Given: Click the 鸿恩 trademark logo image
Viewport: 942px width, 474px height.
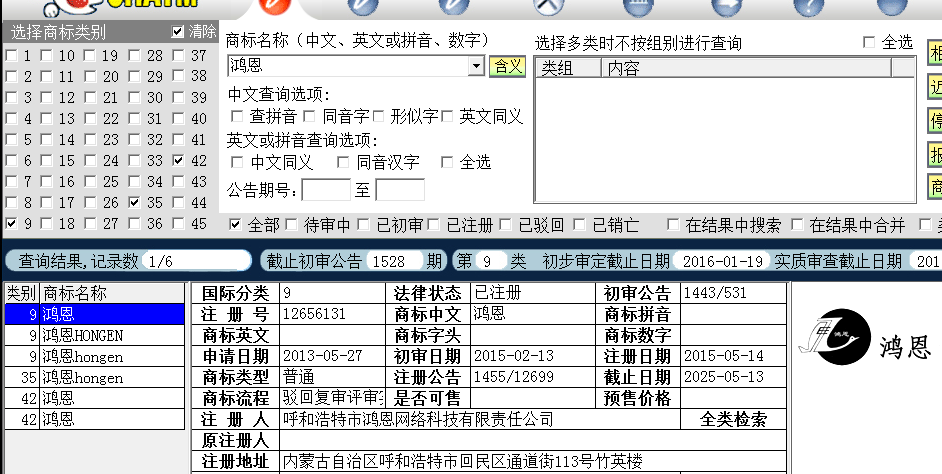Looking at the screenshot, I should (x=865, y=338).
